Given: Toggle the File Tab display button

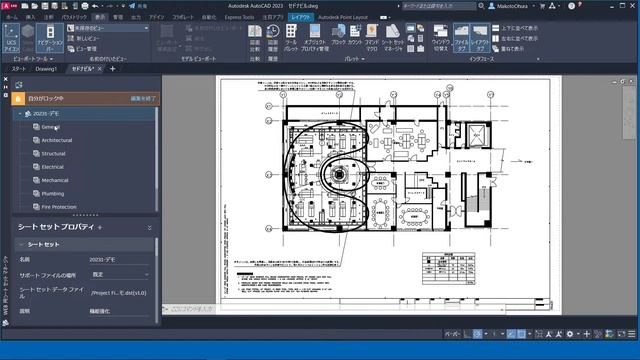Looking at the screenshot, I should coord(461,38).
